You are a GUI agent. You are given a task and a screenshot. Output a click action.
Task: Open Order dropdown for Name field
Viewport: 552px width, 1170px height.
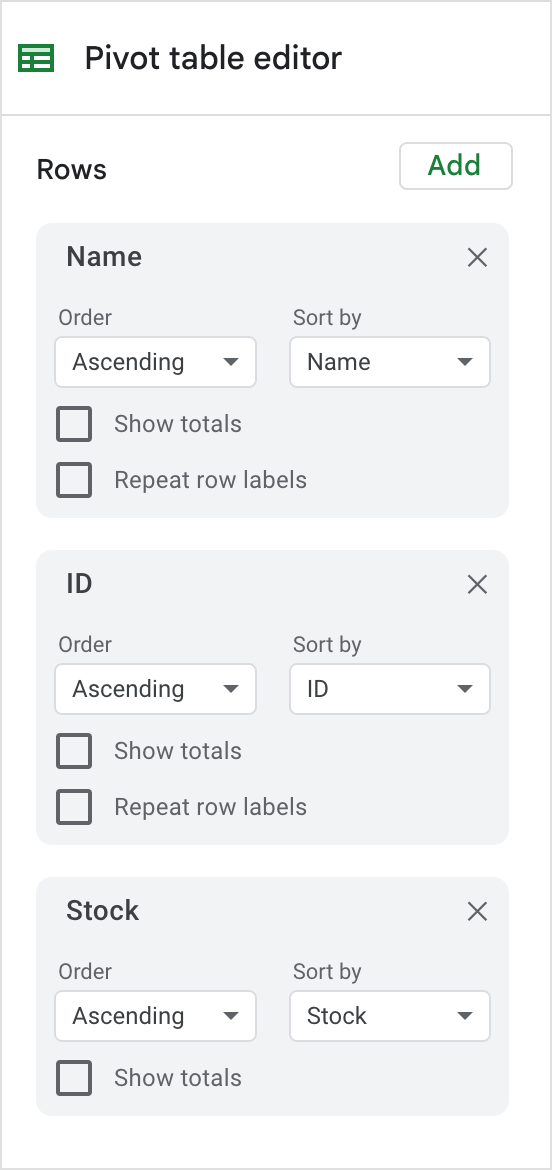[x=155, y=362]
